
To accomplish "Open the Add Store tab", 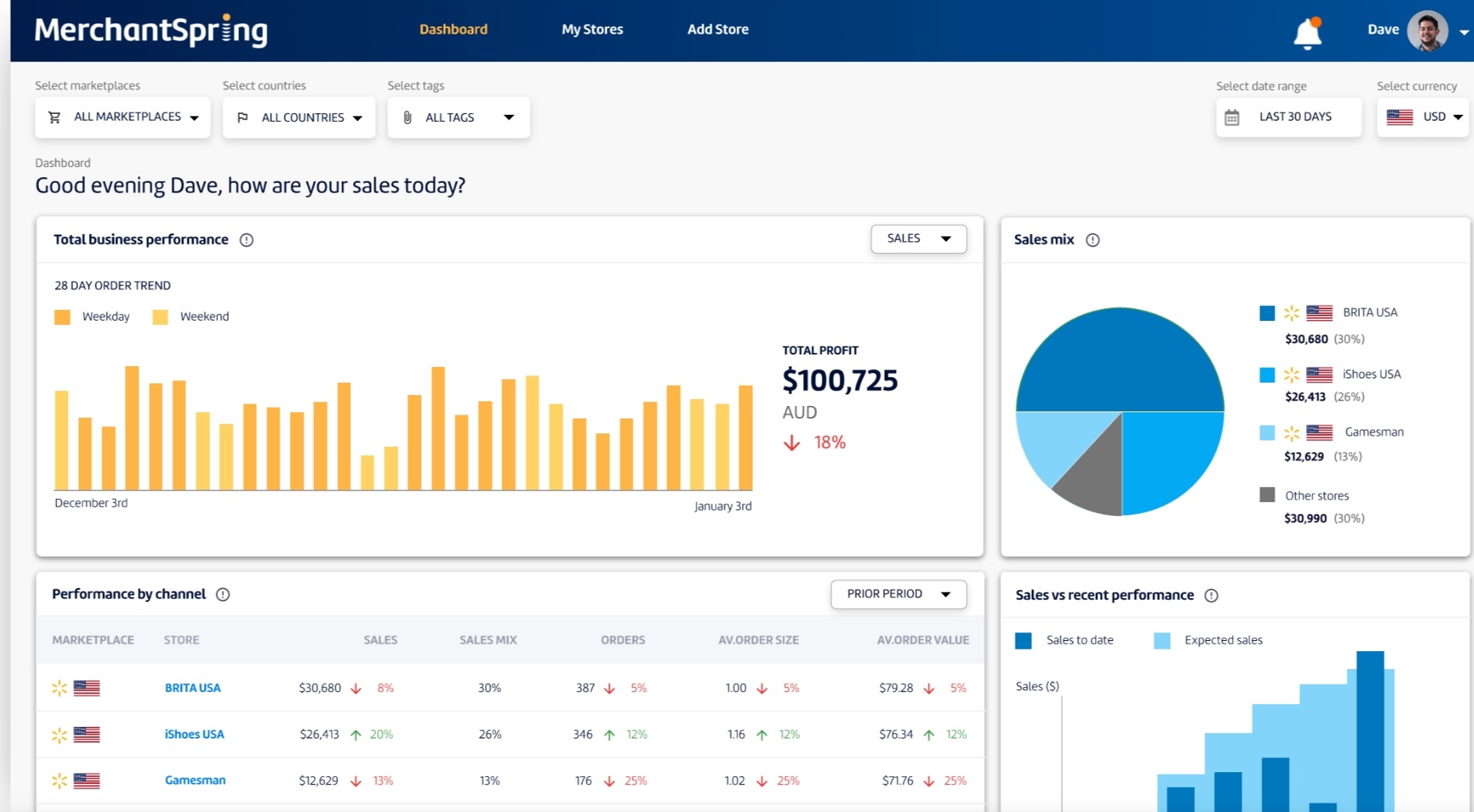I will [718, 30].
